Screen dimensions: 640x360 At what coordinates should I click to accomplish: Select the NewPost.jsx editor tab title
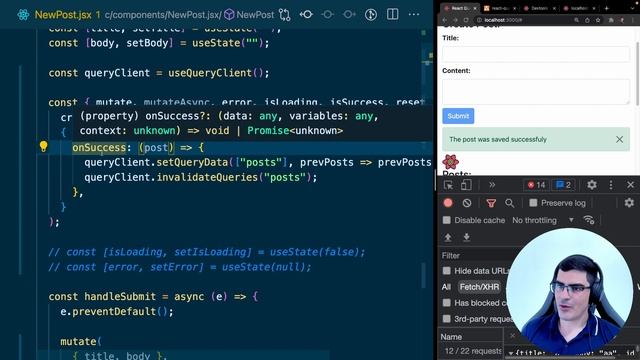tap(63, 15)
